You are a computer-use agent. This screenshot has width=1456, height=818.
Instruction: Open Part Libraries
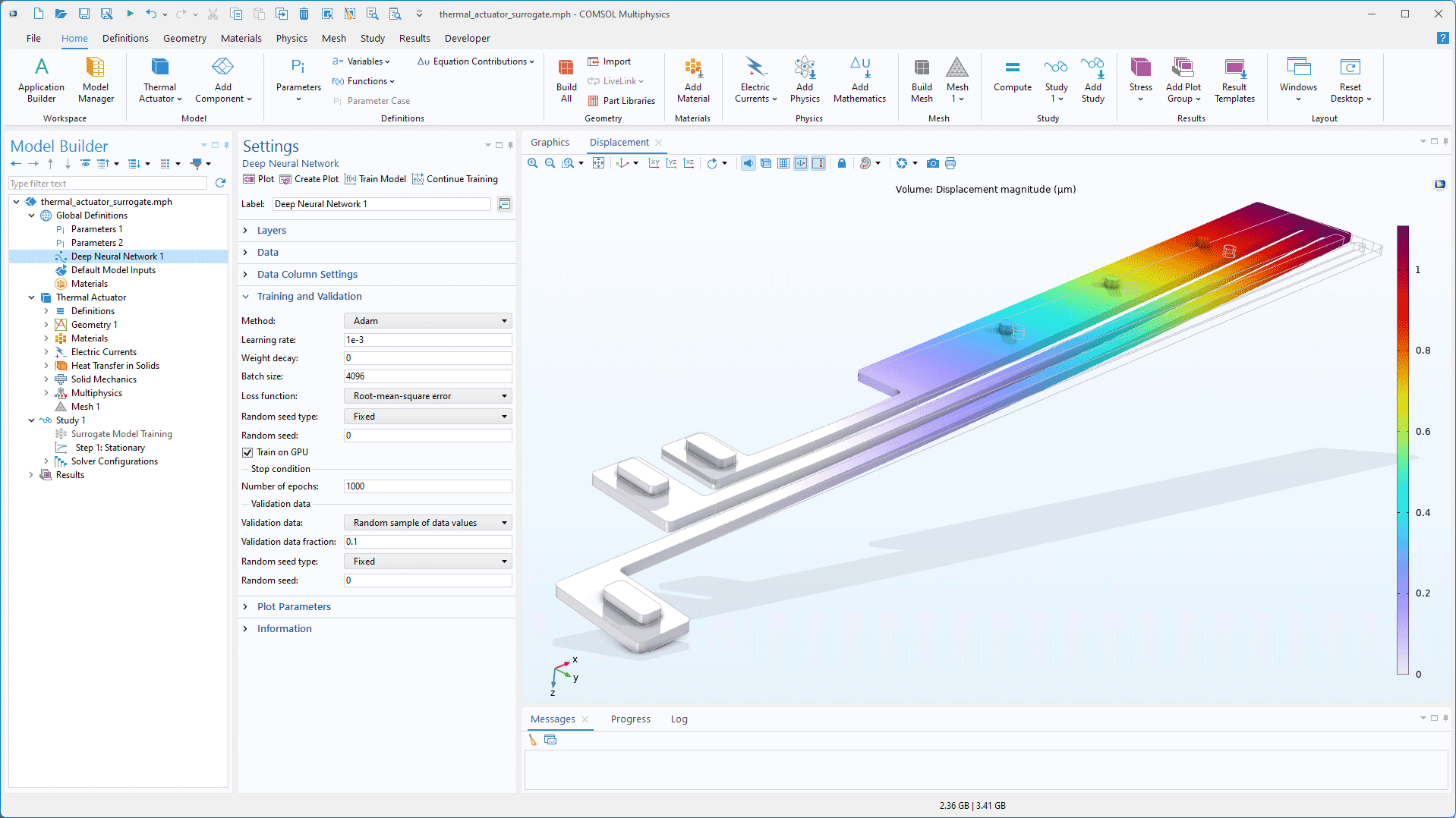pyautogui.click(x=621, y=101)
